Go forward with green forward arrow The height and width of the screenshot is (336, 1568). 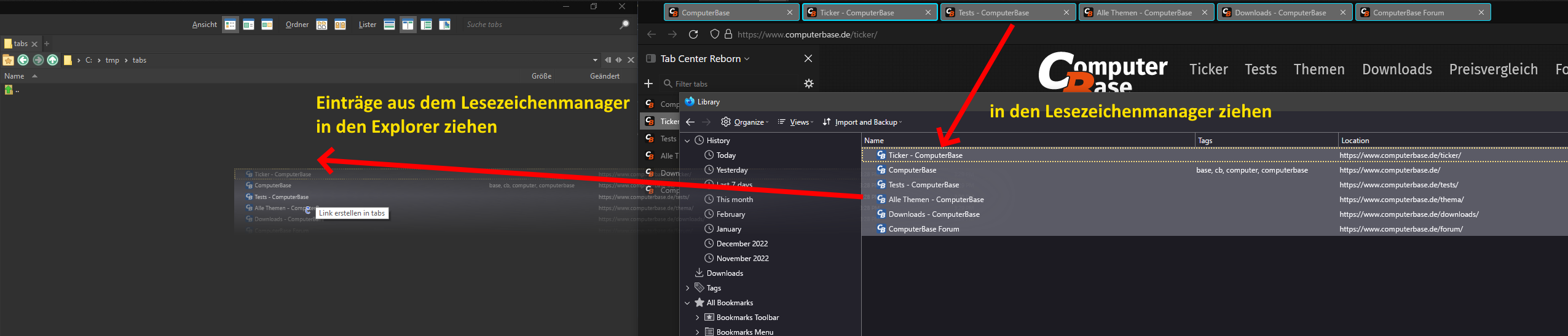click(38, 60)
